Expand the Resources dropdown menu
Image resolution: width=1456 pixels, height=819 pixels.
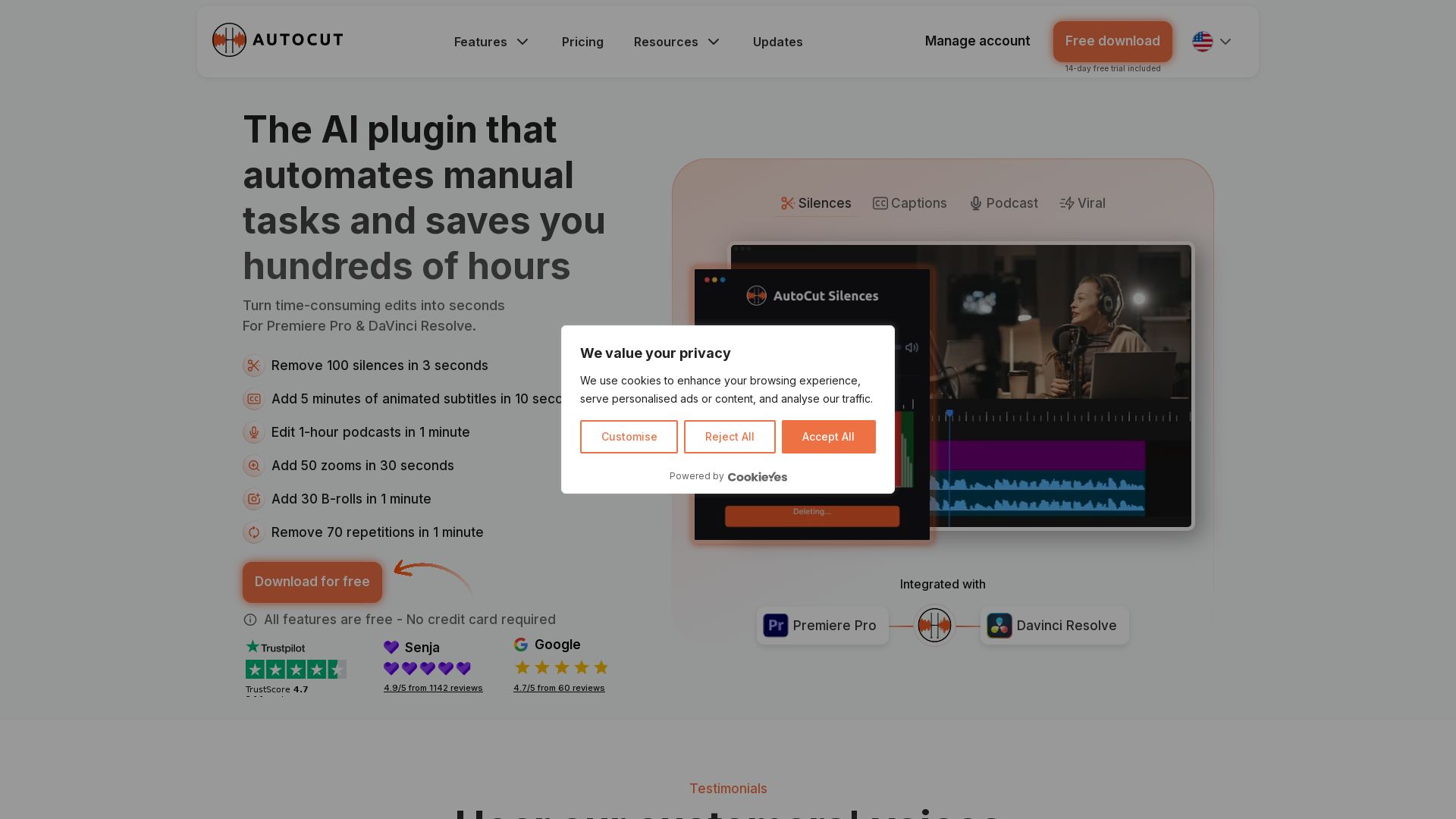pyautogui.click(x=676, y=42)
